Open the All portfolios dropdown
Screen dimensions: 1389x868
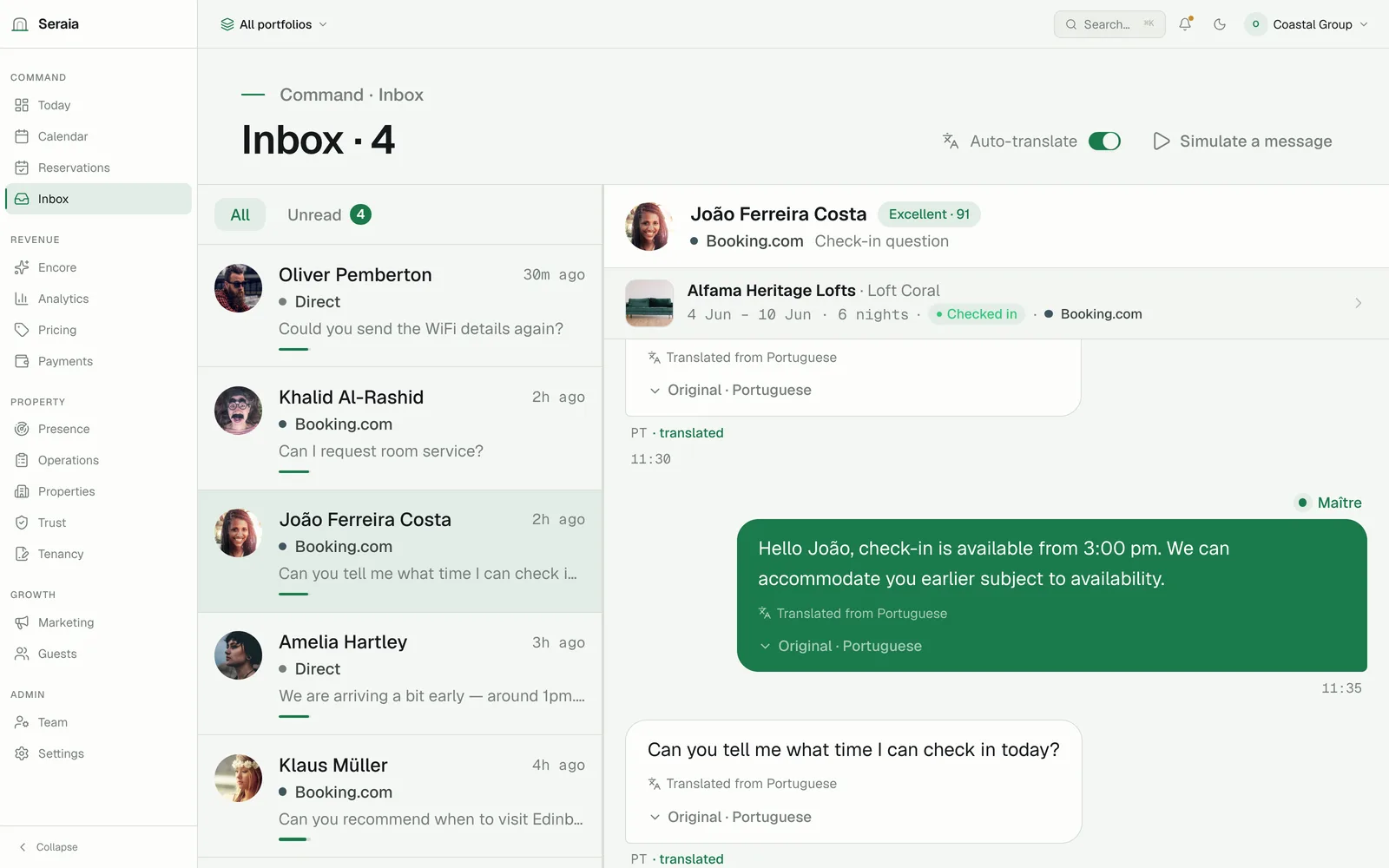pyautogui.click(x=274, y=24)
